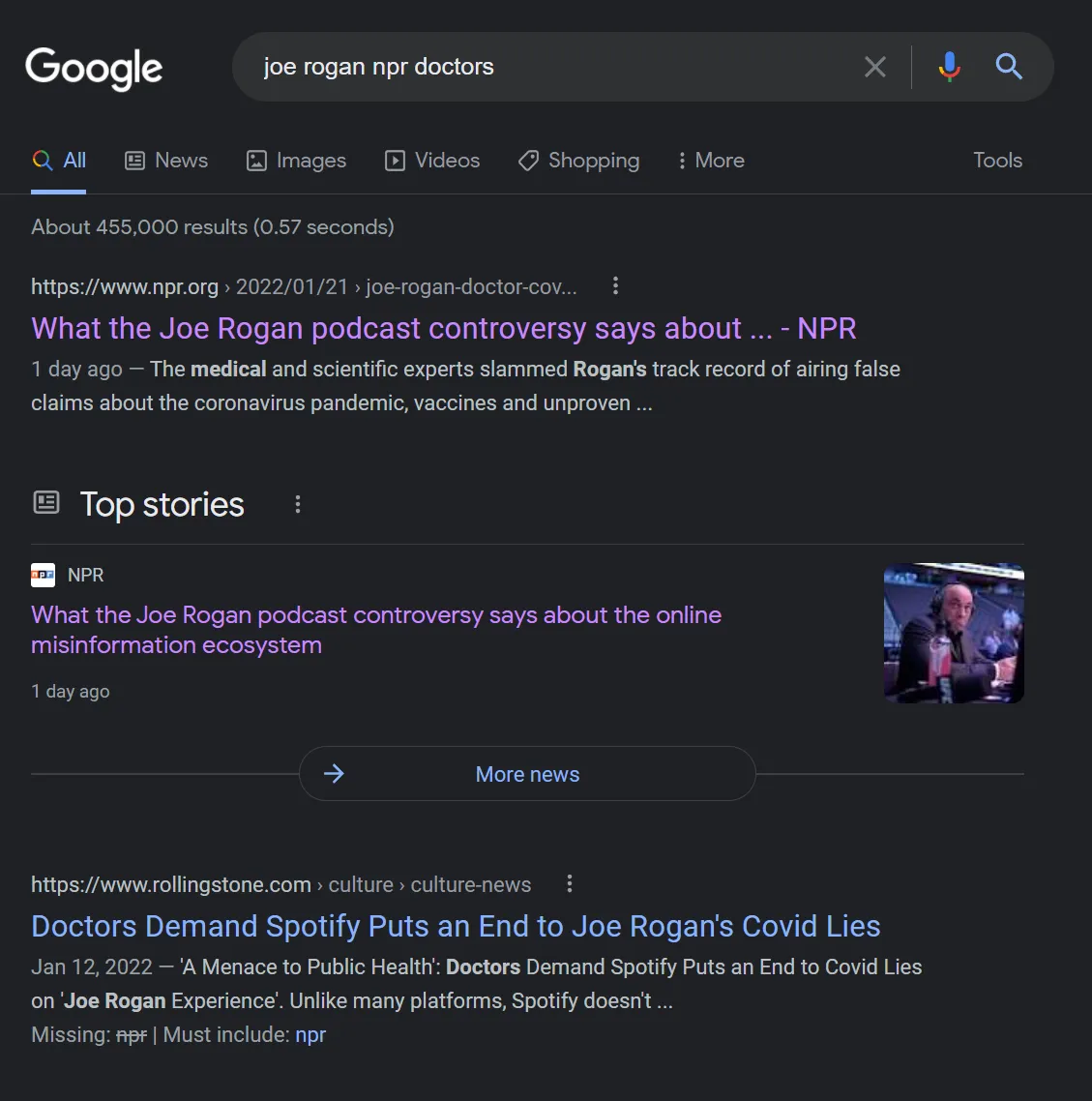Click the Top stories newspaper icon
1092x1101 pixels.
(x=46, y=503)
